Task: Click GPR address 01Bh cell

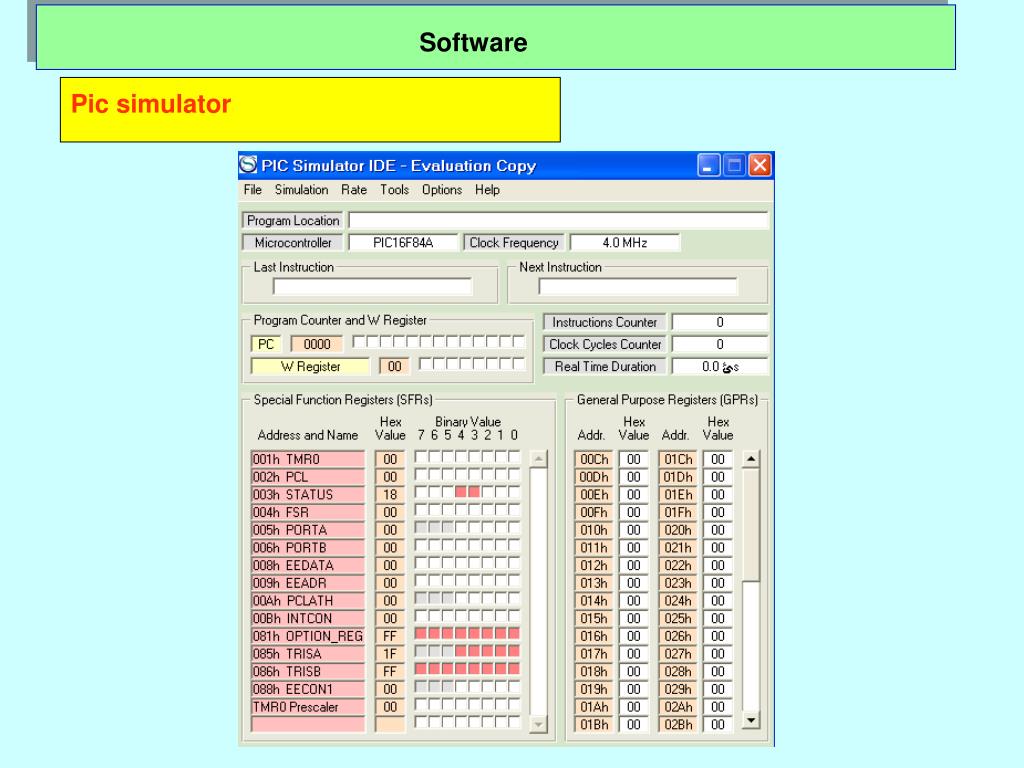Action: [594, 724]
